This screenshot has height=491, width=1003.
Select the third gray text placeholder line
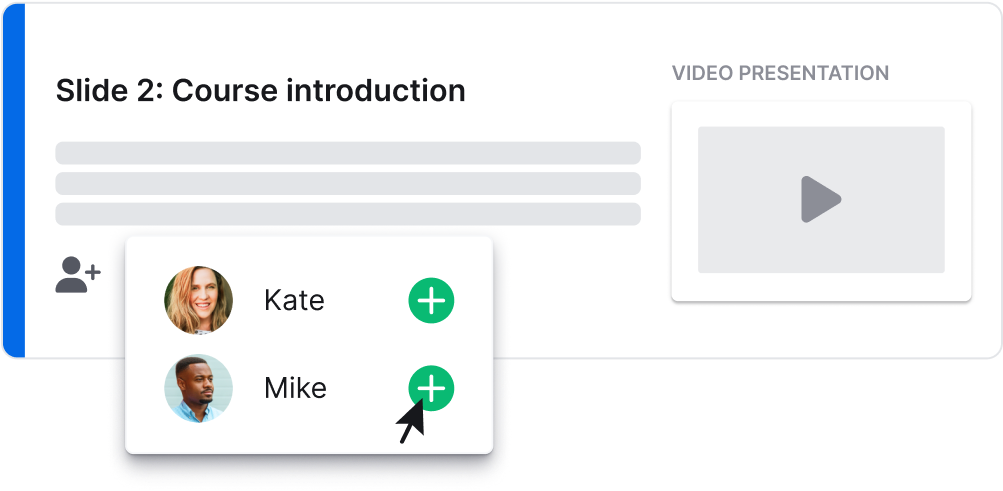coord(348,214)
